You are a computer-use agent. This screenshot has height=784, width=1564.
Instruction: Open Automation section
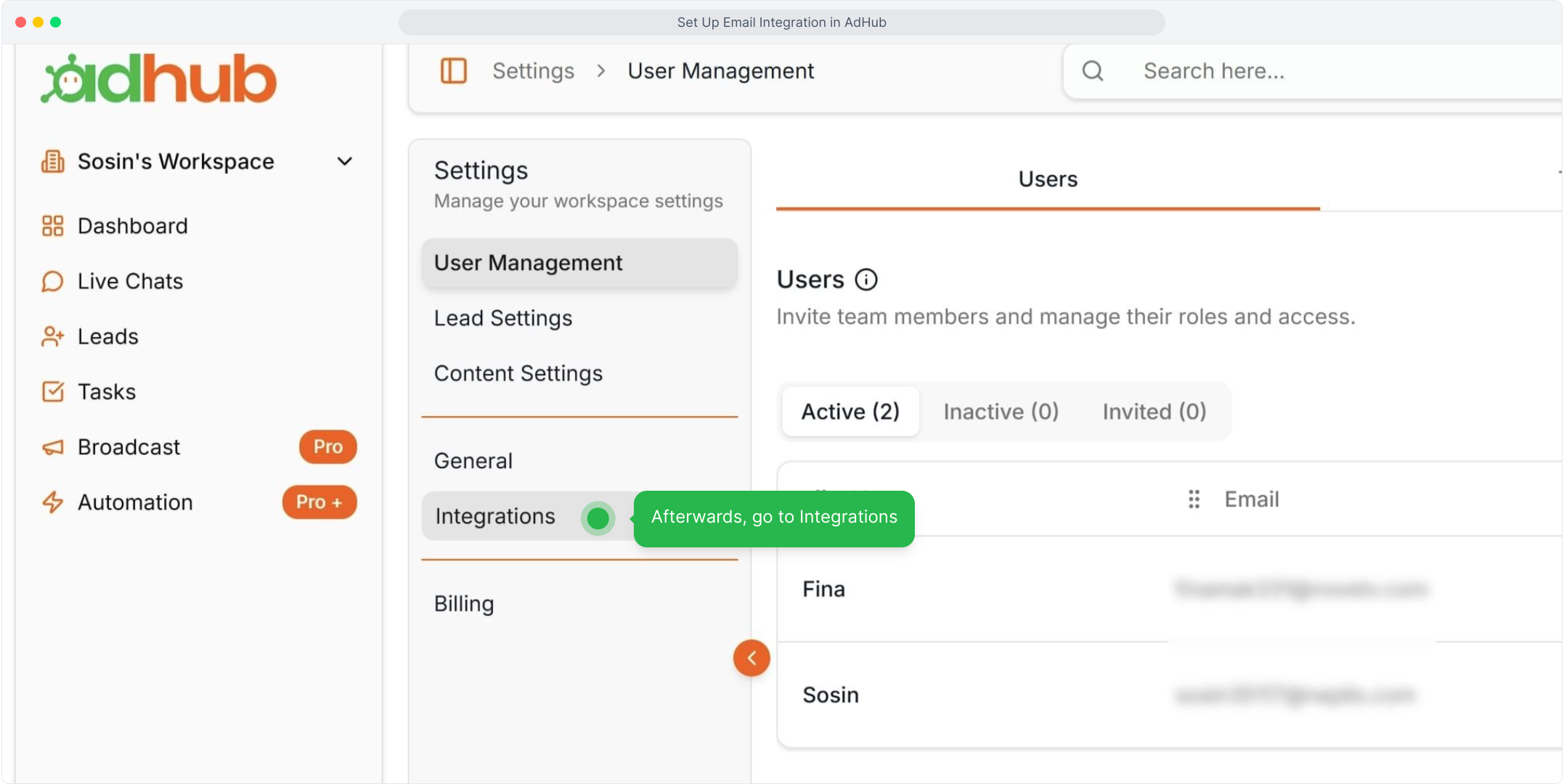click(x=135, y=502)
